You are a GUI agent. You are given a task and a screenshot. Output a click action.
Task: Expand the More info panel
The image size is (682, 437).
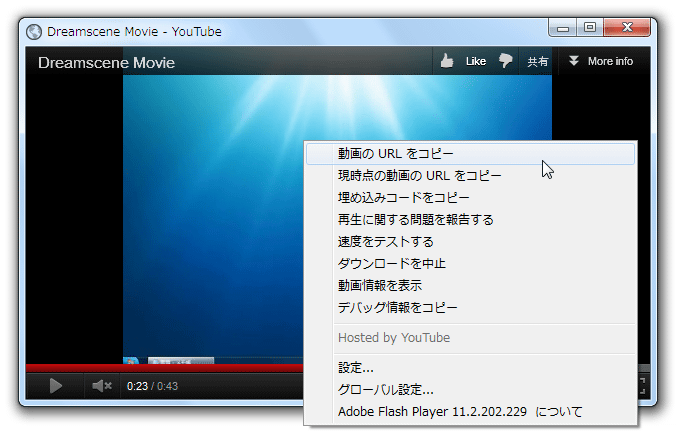pos(602,61)
